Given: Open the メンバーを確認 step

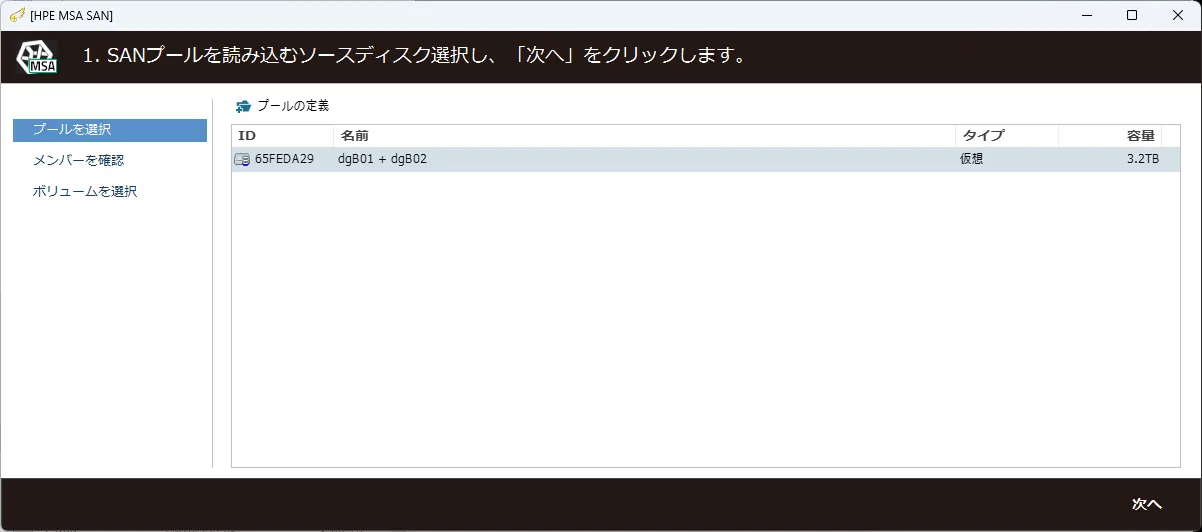Looking at the screenshot, I should tap(78, 160).
